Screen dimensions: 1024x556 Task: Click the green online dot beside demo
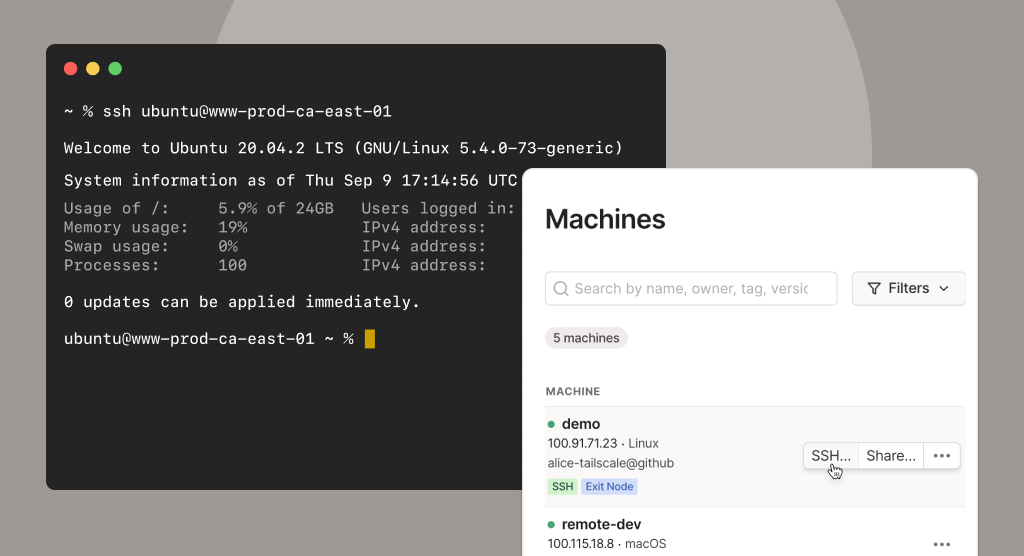coord(551,425)
